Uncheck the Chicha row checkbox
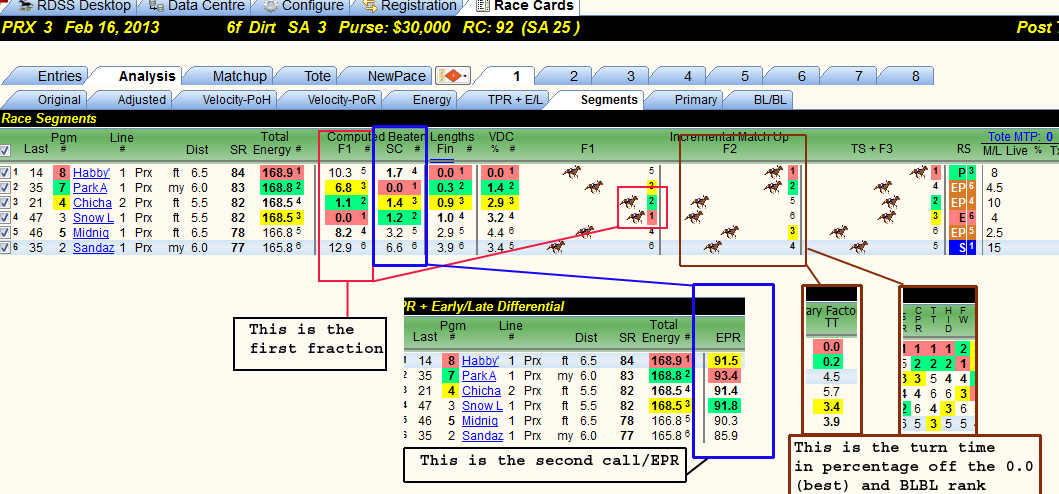Screen dimensions: 1059x494 (x=5, y=202)
